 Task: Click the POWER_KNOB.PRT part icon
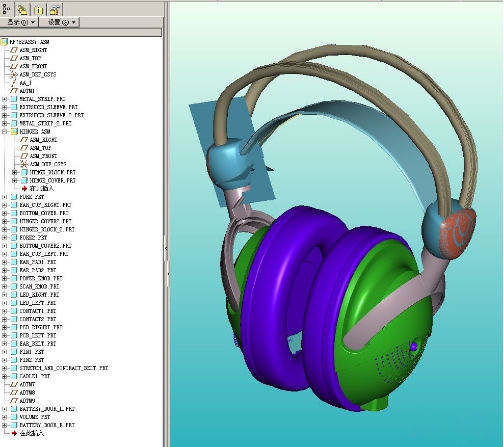tap(14, 278)
